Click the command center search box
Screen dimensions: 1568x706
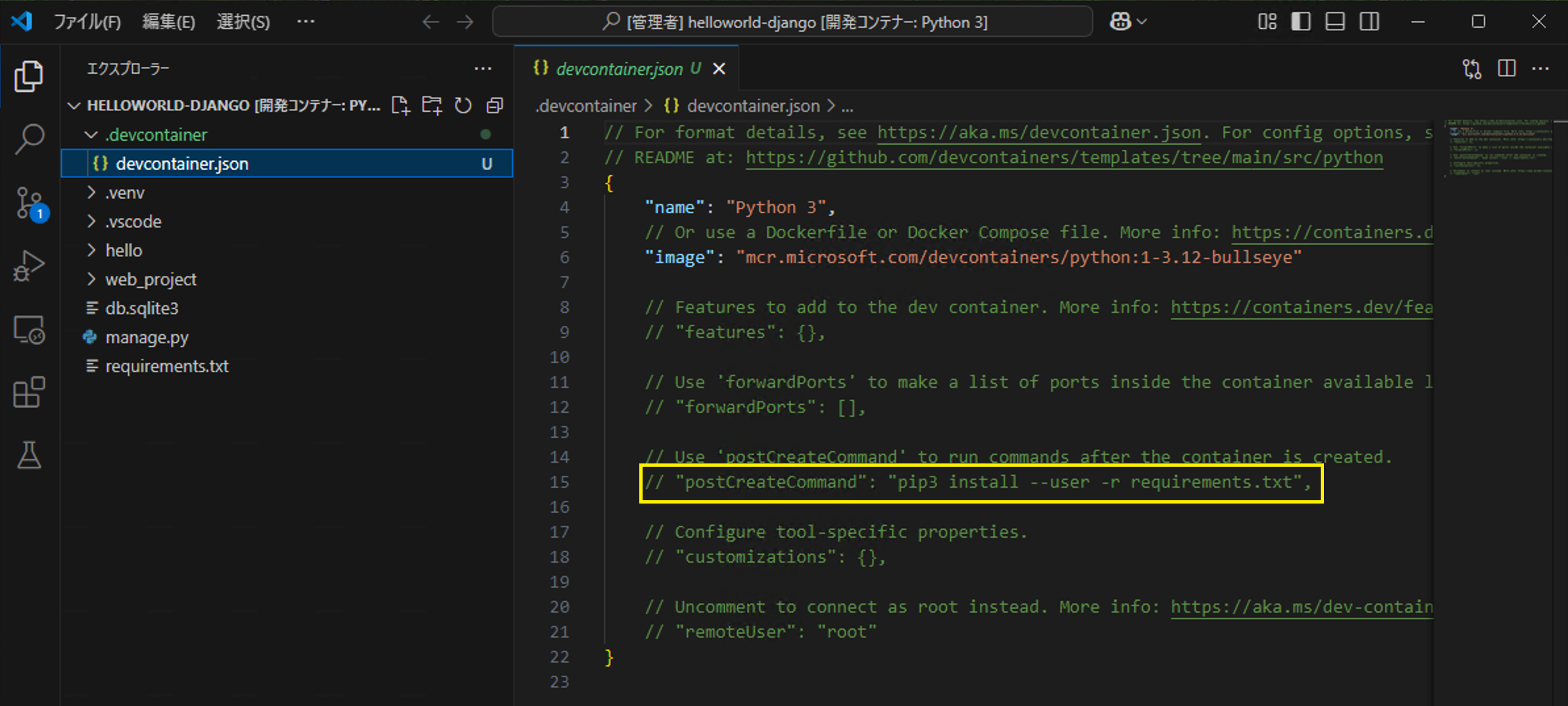793,22
